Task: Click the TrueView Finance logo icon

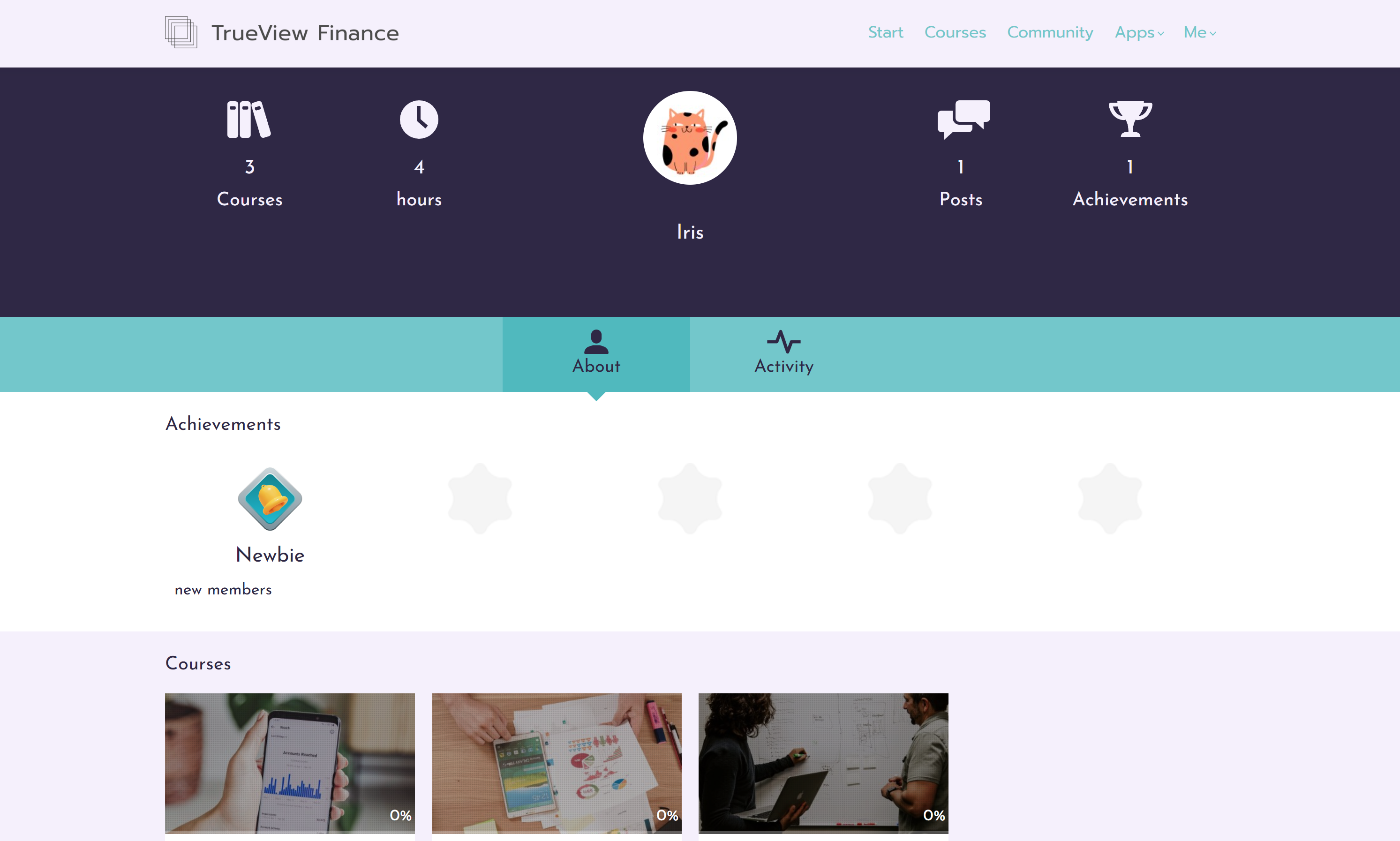Action: point(181,32)
